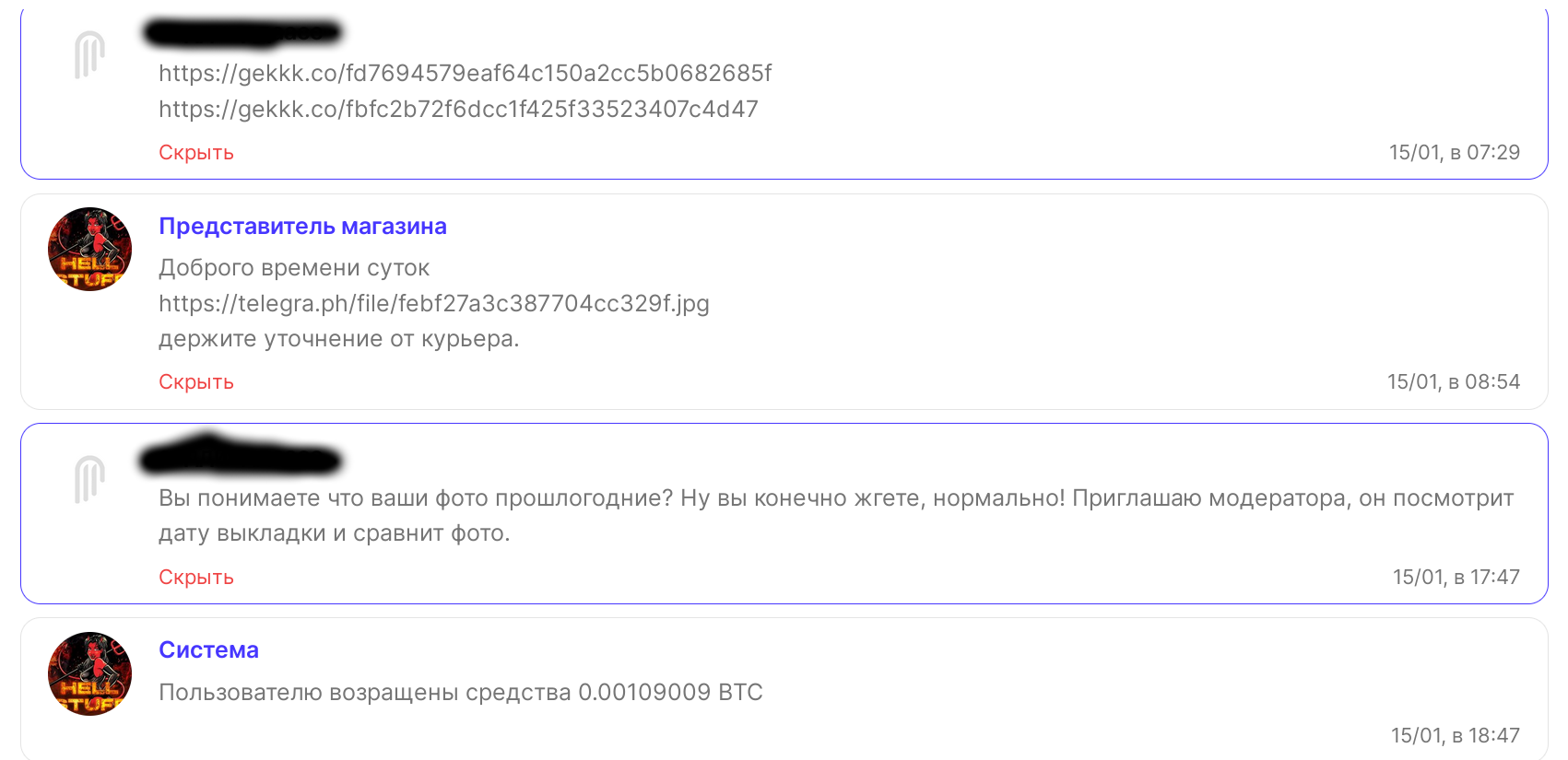Click the gray user avatar in the top message
The height and width of the screenshot is (760, 1568).
click(89, 54)
